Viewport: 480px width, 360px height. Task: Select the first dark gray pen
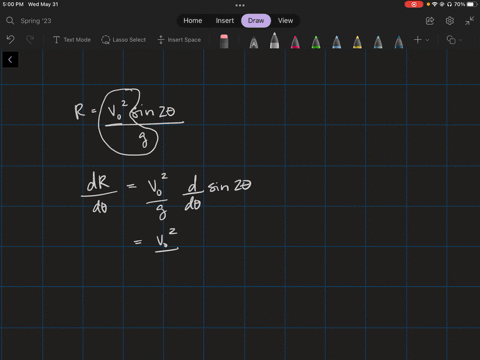(254, 42)
